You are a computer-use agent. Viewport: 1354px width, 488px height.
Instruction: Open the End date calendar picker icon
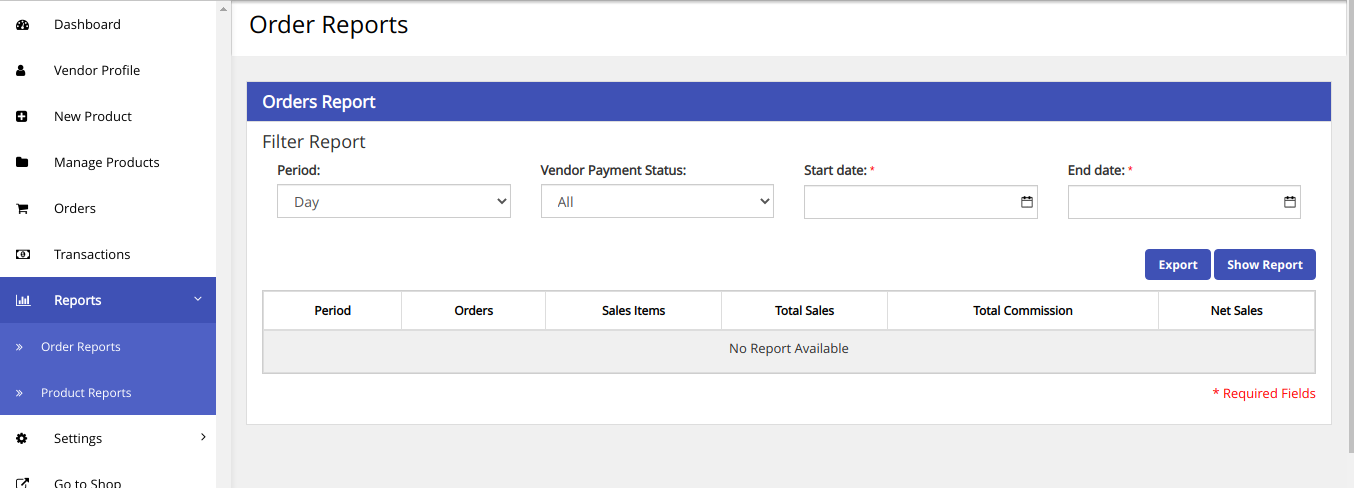pos(1289,202)
